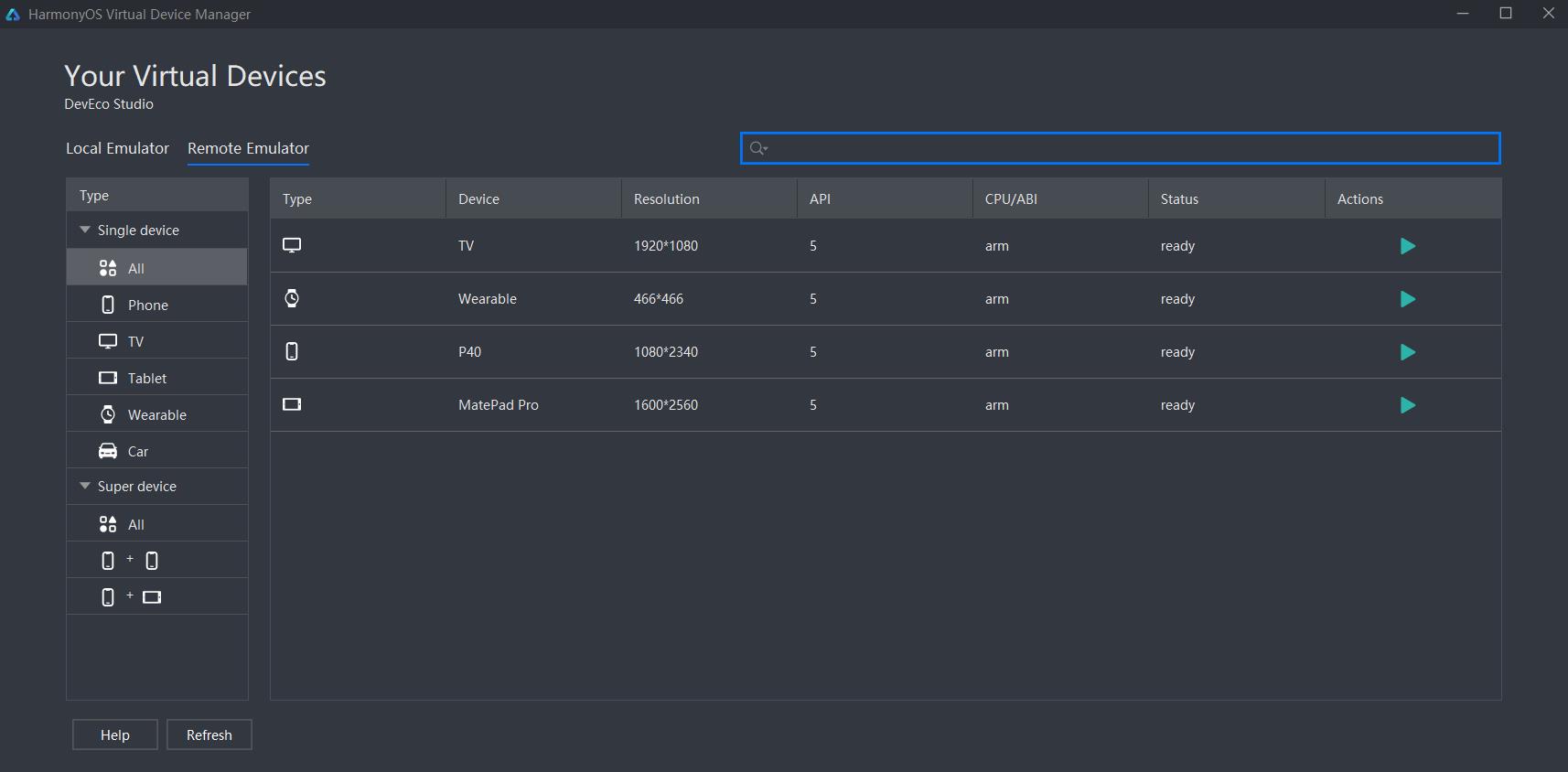Select All under Single device
This screenshot has height=772, width=1568.
click(157, 267)
